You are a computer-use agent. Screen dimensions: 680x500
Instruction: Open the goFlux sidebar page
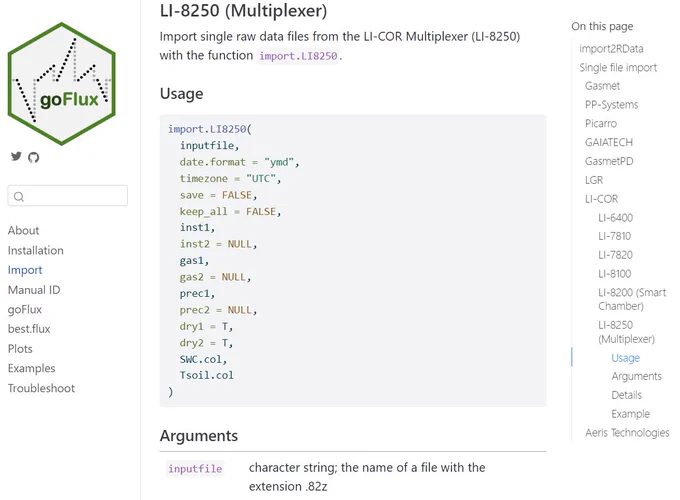[25, 309]
